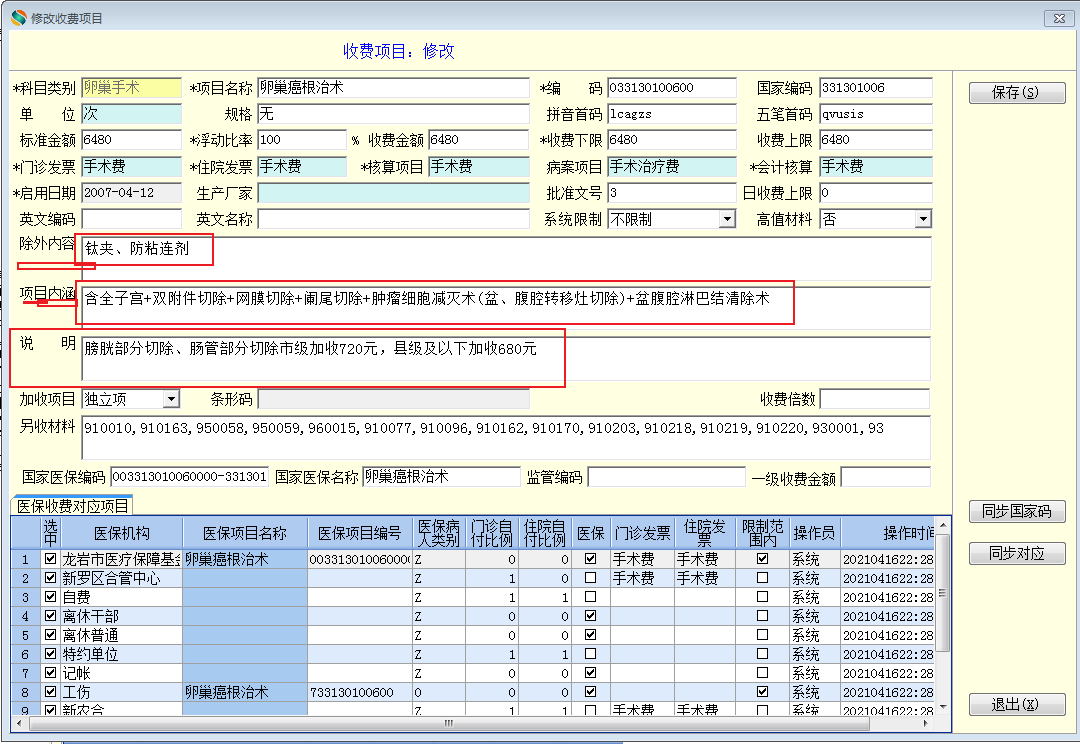
Task: Click the 标准金额 input field
Action: click(x=132, y=140)
